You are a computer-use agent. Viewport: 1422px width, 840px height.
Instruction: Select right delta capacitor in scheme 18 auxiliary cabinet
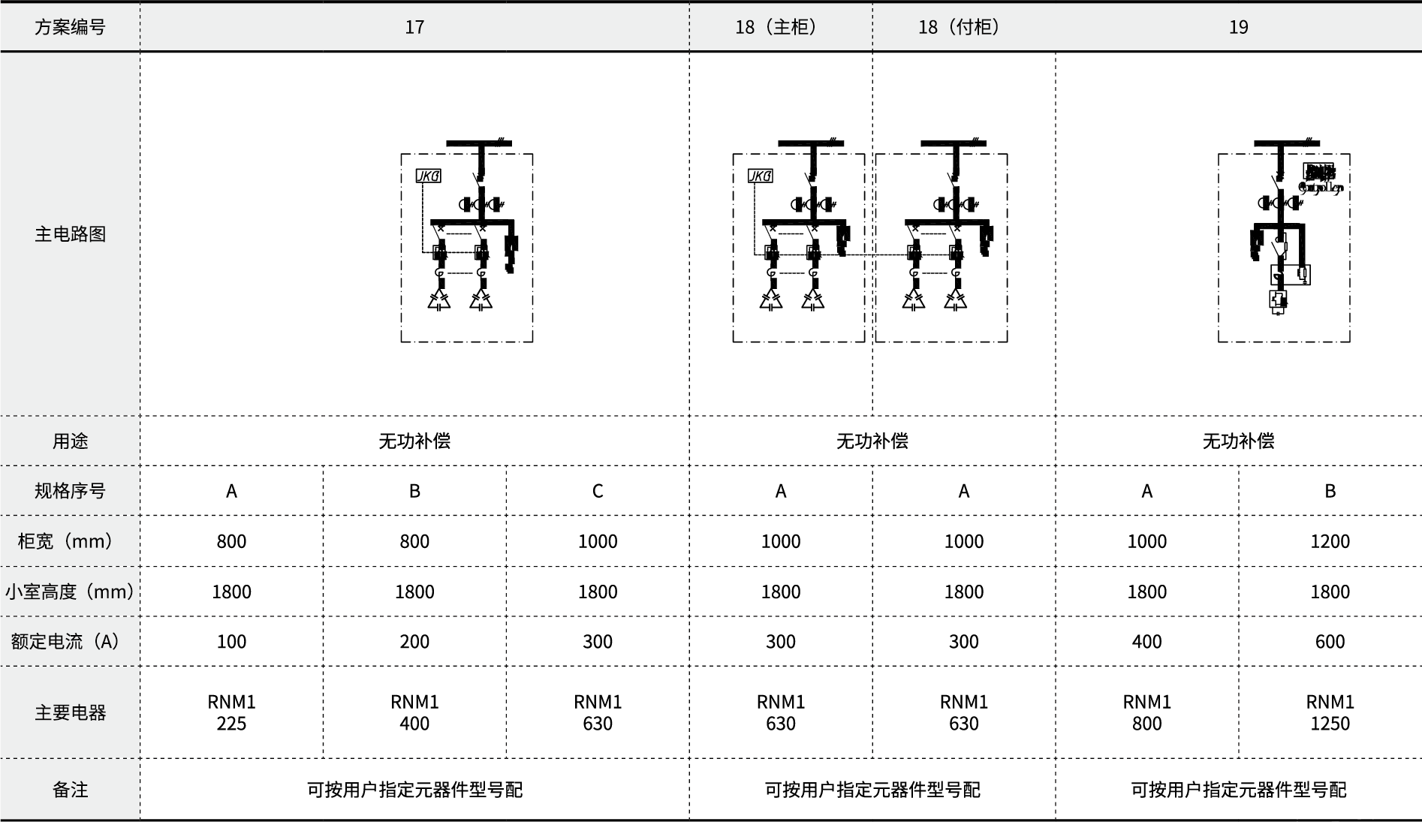[956, 300]
